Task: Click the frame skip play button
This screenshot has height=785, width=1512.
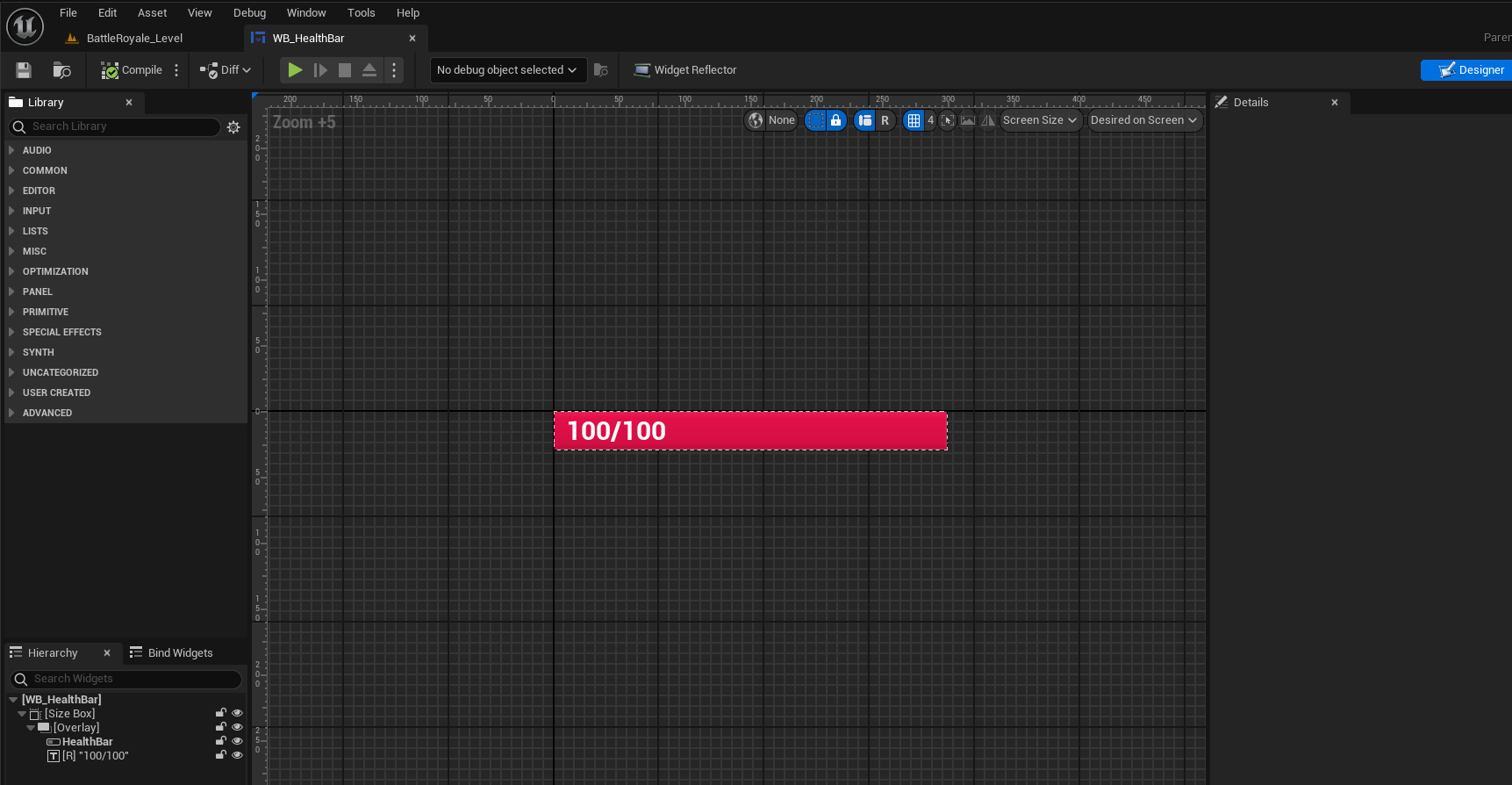Action: 320,70
